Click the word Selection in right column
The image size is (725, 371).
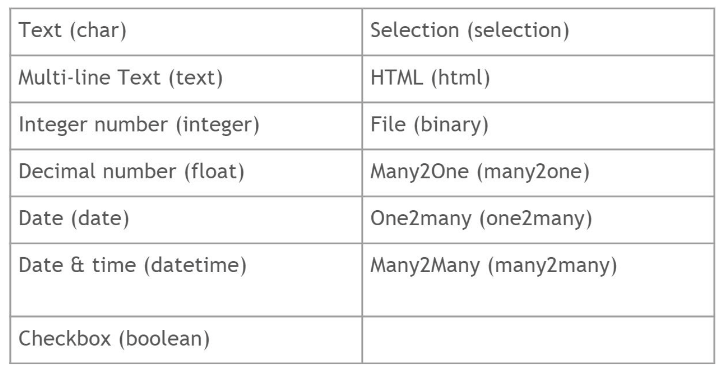click(414, 30)
